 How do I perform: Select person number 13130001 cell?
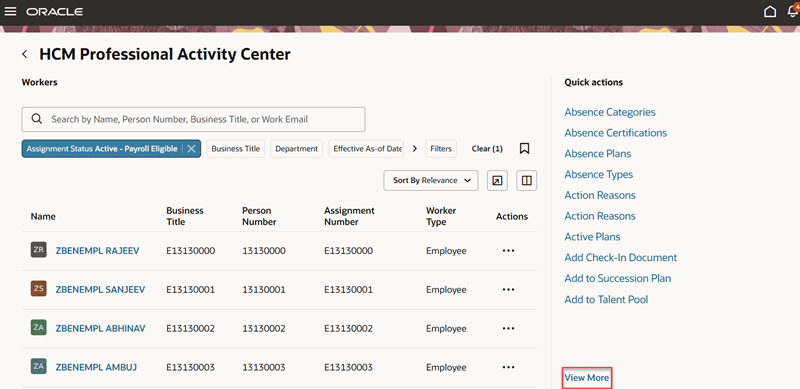264,289
